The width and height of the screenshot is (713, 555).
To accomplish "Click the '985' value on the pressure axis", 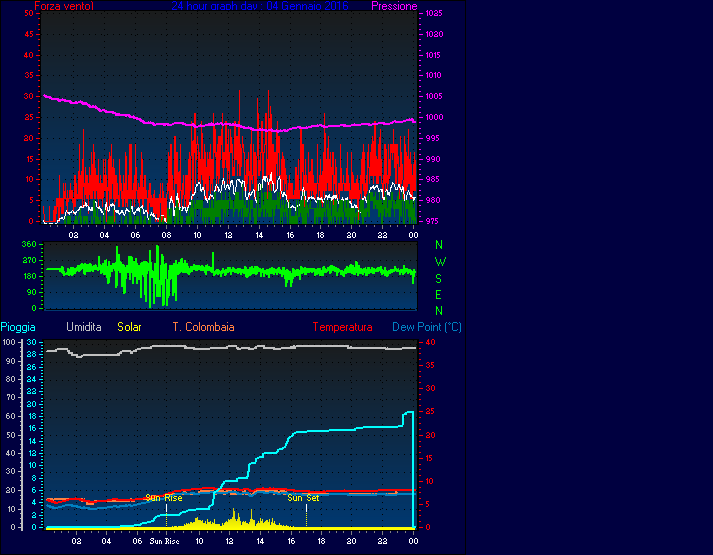I will click(x=432, y=180).
